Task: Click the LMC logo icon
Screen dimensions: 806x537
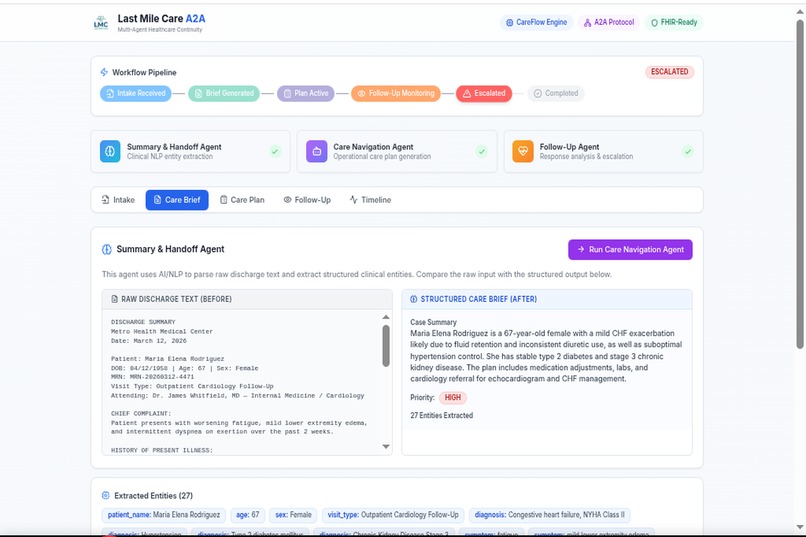Action: point(101,23)
